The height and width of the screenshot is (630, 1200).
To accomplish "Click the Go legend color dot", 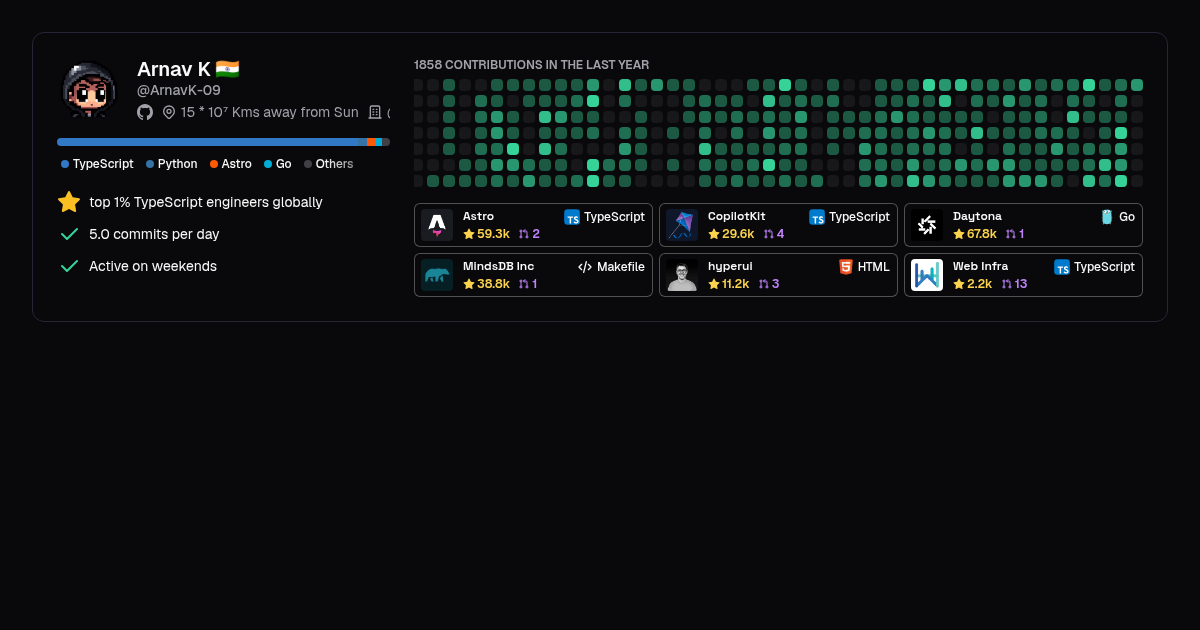I will 268,164.
